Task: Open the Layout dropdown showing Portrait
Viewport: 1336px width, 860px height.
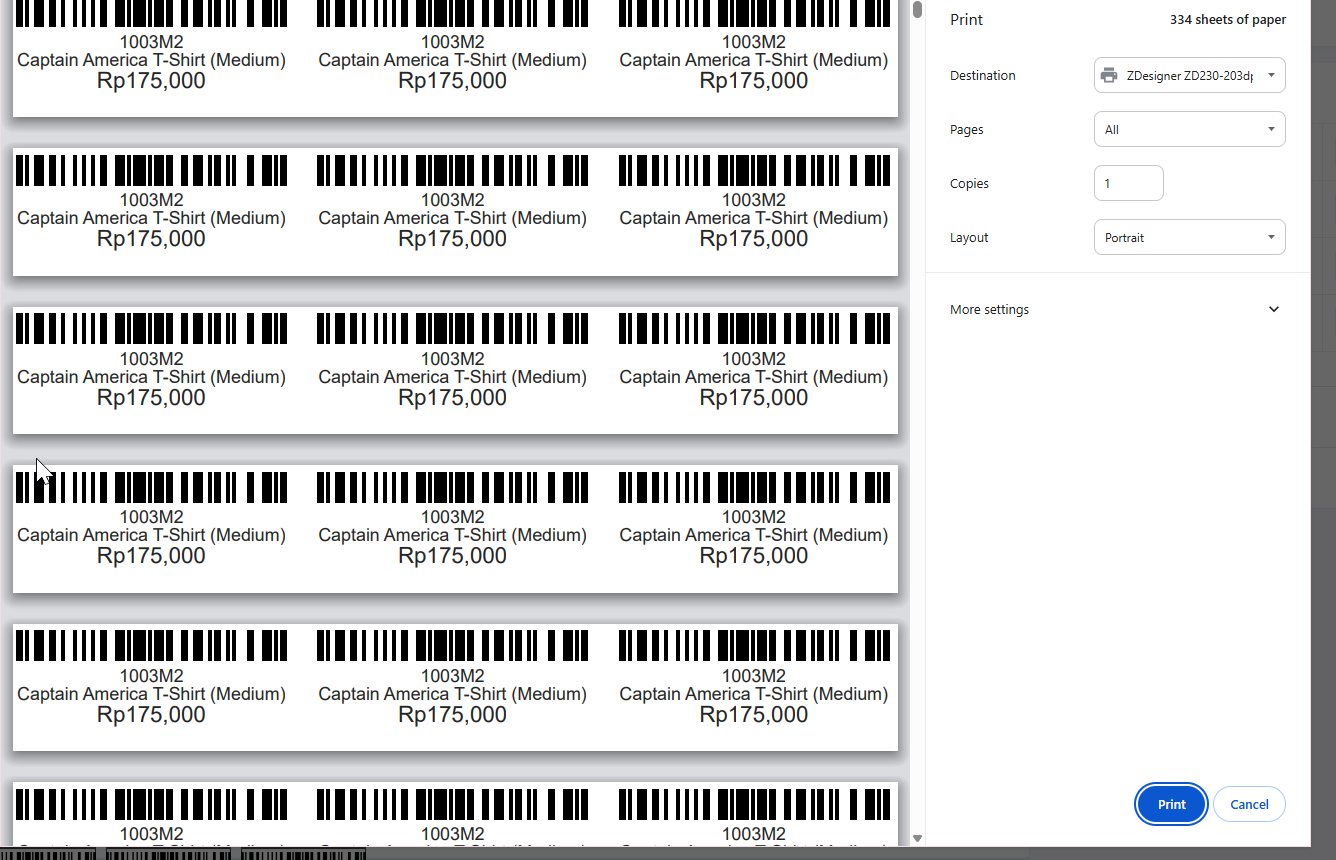Action: pyautogui.click(x=1190, y=238)
